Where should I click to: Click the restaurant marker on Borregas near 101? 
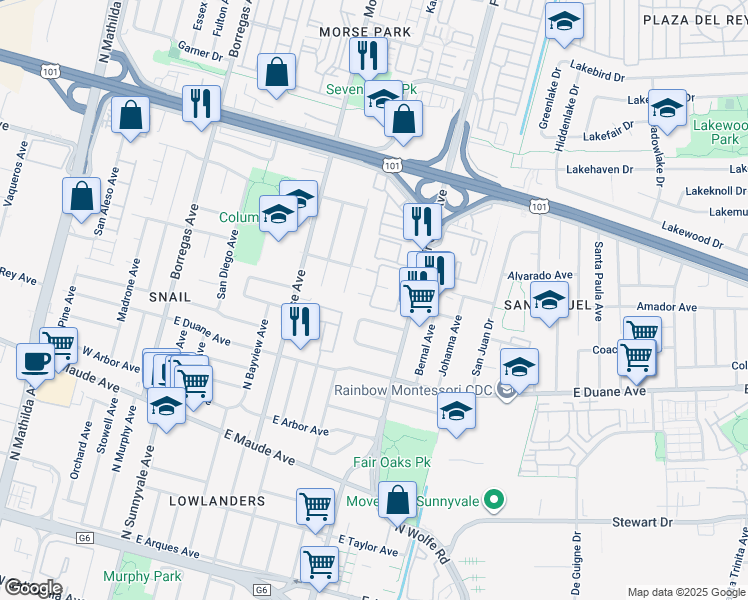[201, 107]
